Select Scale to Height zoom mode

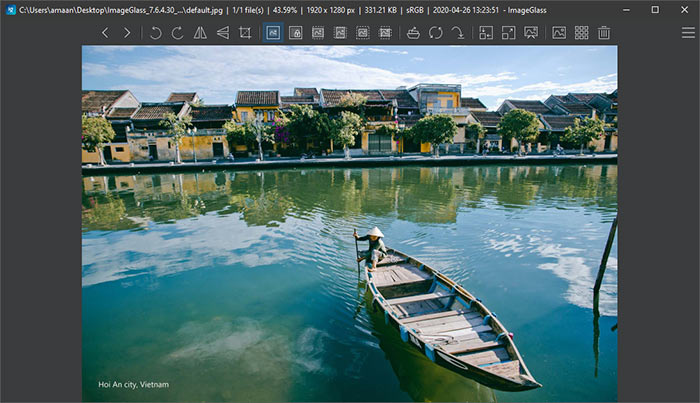click(340, 33)
